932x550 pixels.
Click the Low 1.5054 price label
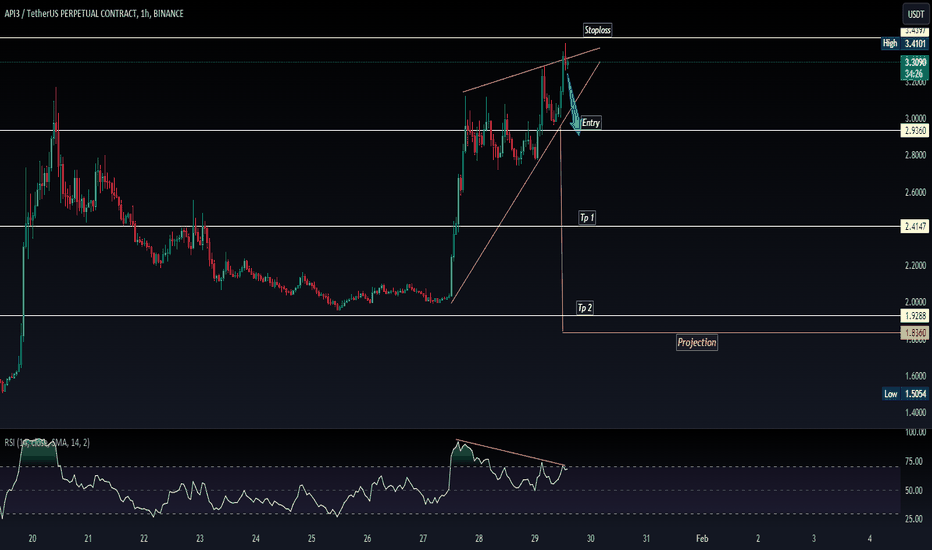pos(905,394)
